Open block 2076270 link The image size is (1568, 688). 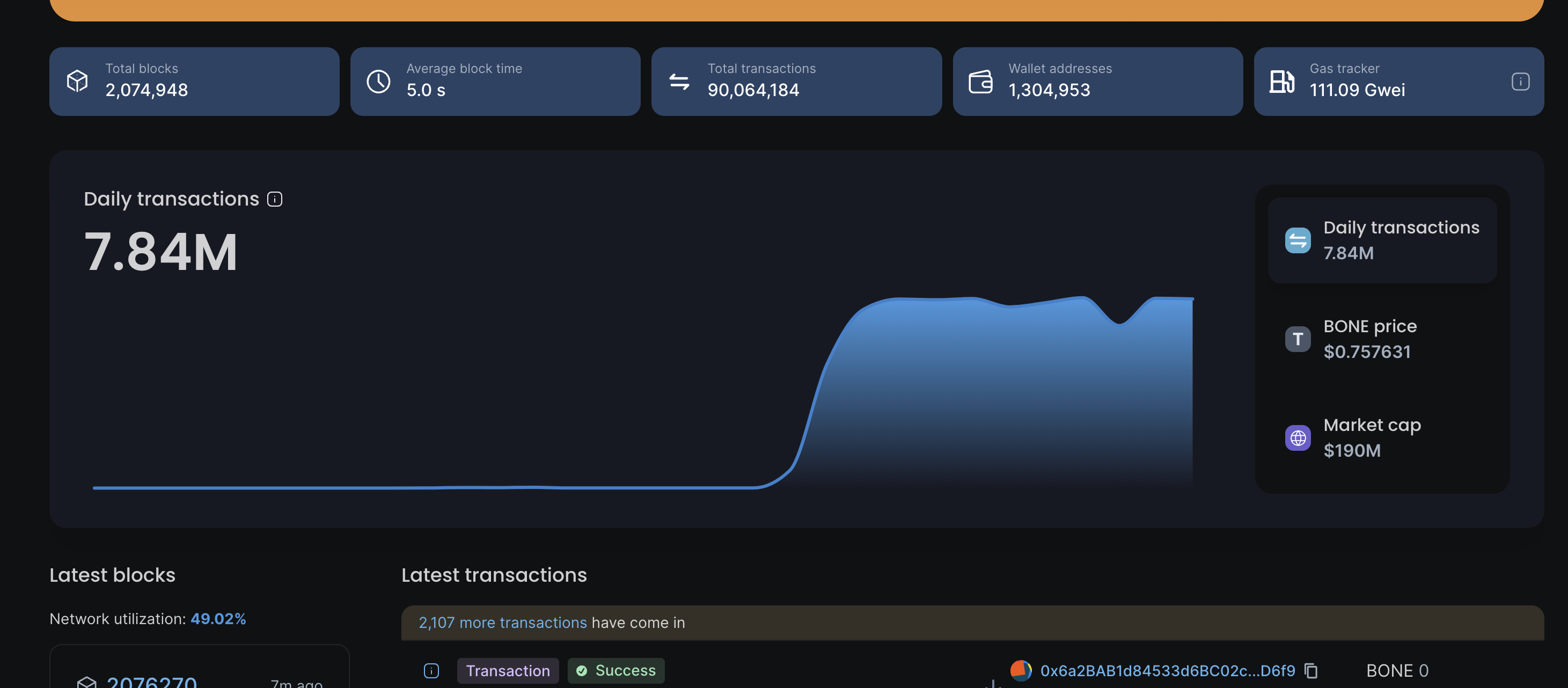(151, 682)
